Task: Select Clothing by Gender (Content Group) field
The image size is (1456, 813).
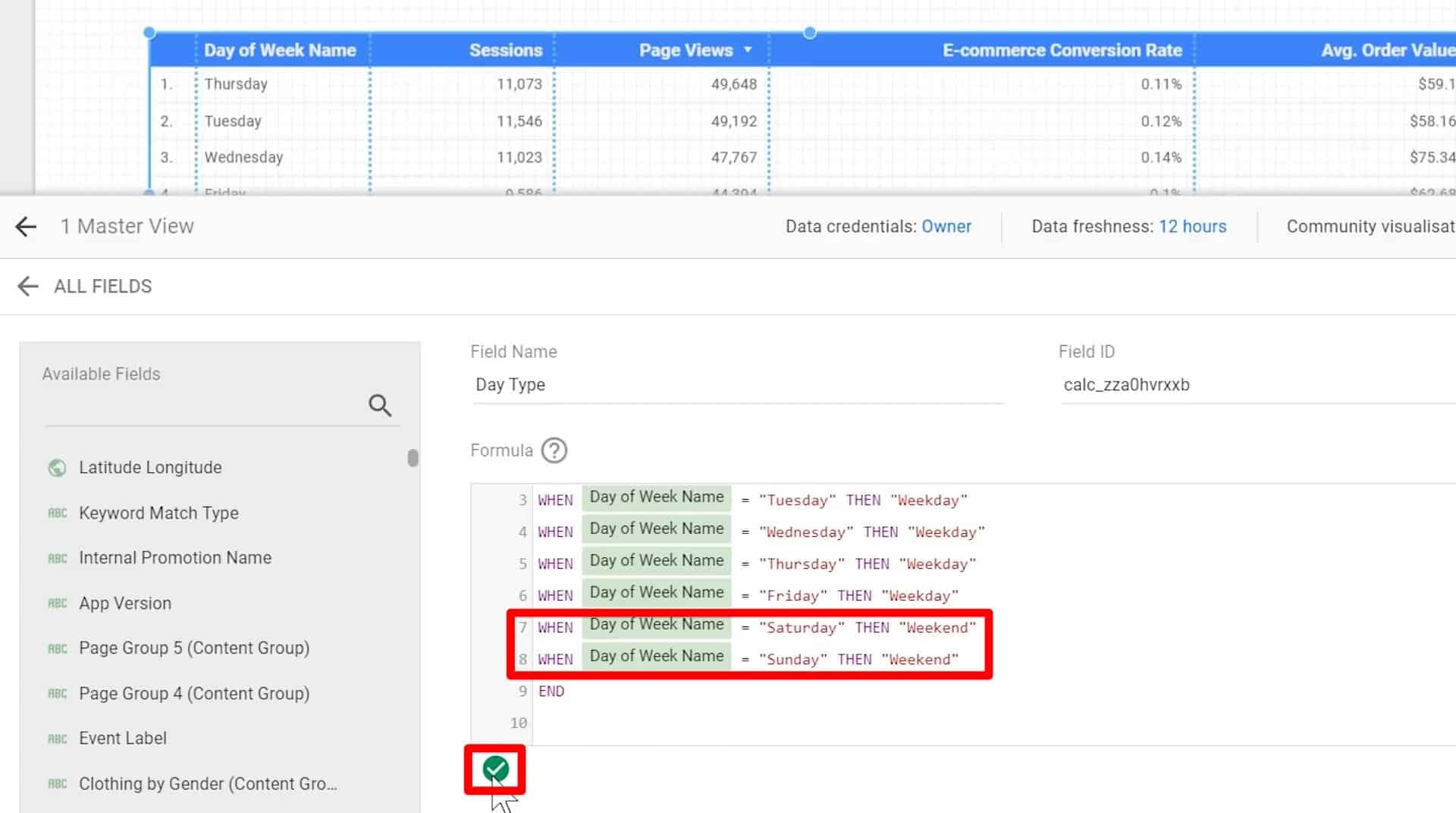Action: point(208,783)
